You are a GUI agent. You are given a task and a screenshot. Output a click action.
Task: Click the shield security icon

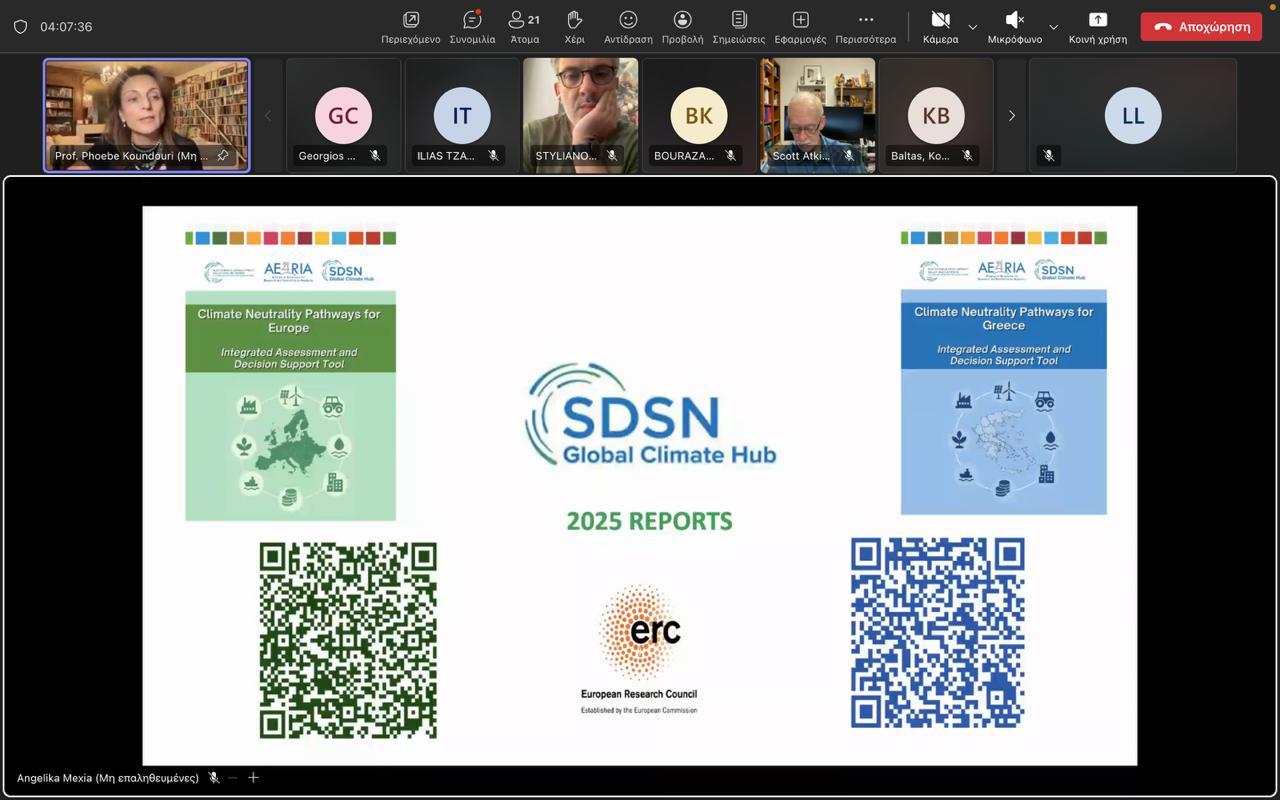pos(20,27)
